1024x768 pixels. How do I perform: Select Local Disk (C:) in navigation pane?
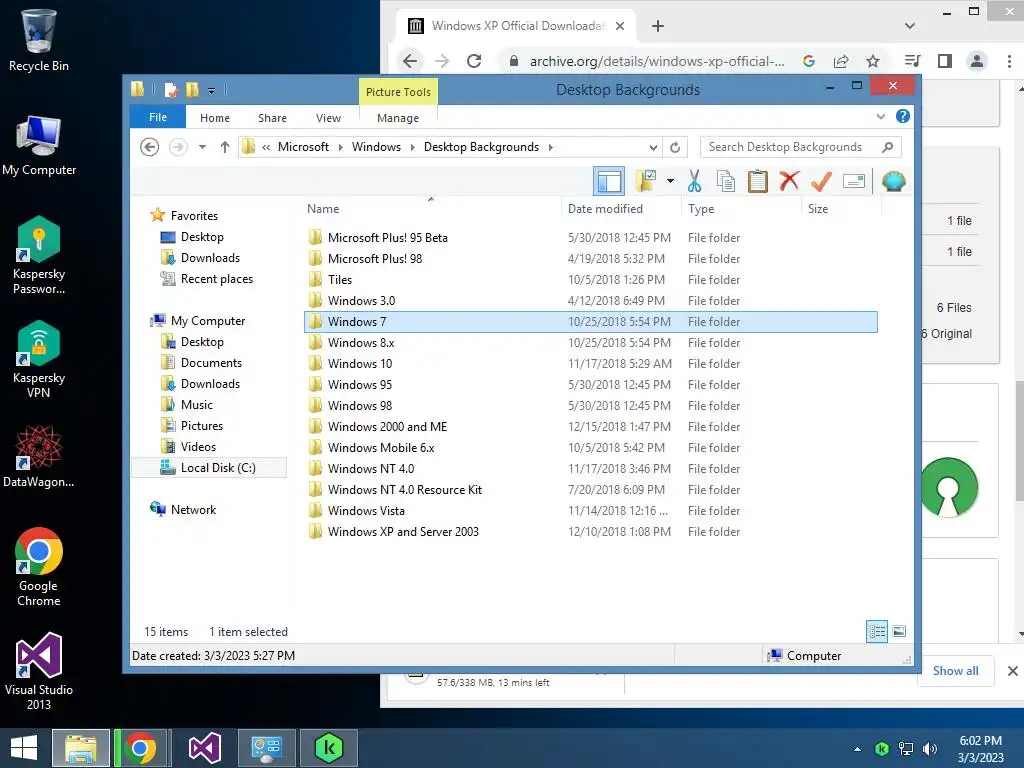click(209, 468)
